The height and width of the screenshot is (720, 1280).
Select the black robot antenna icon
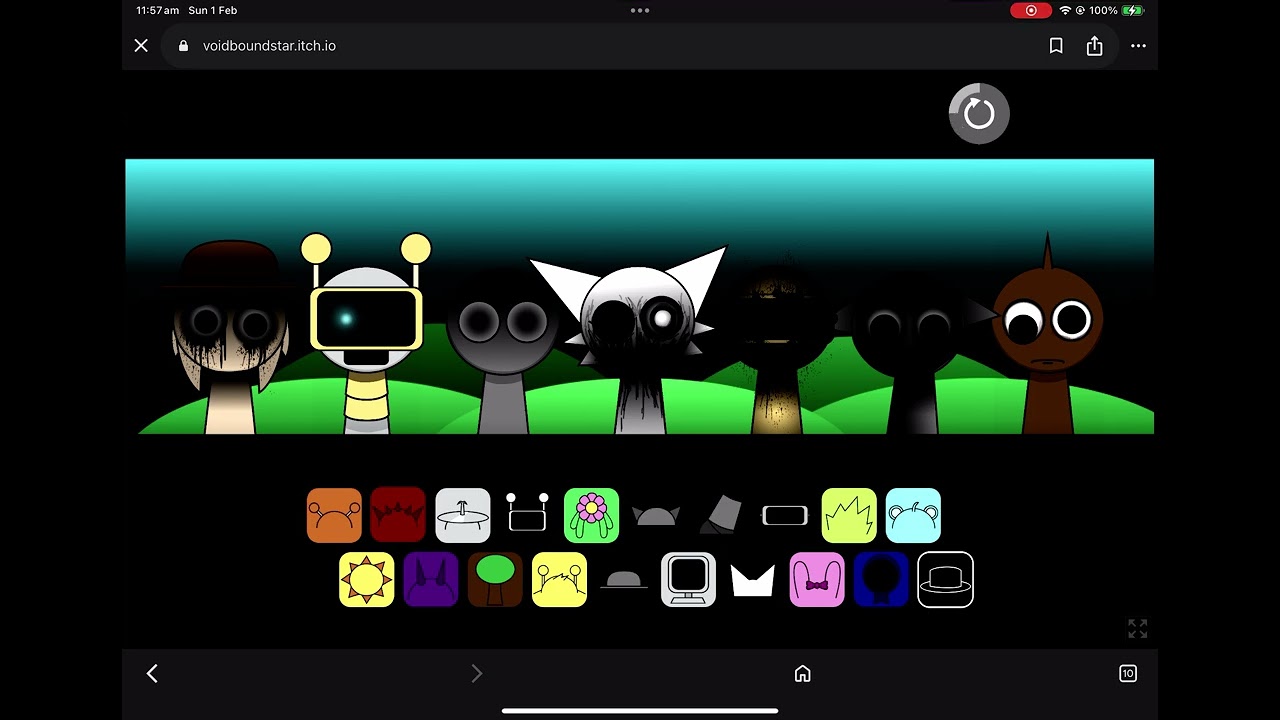point(527,513)
